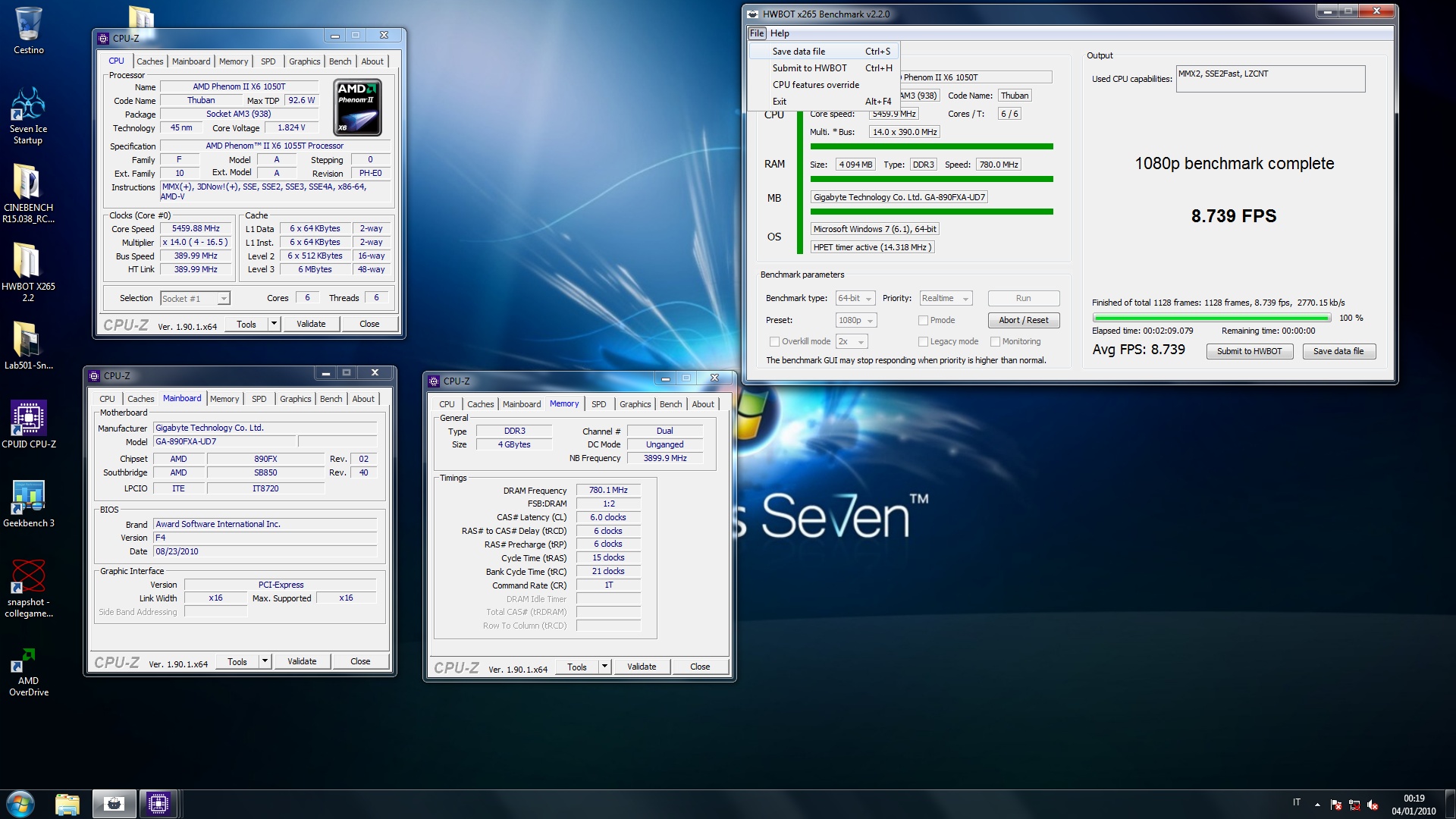Click the clock showing 00:19
The width and height of the screenshot is (1456, 819).
point(1414,799)
